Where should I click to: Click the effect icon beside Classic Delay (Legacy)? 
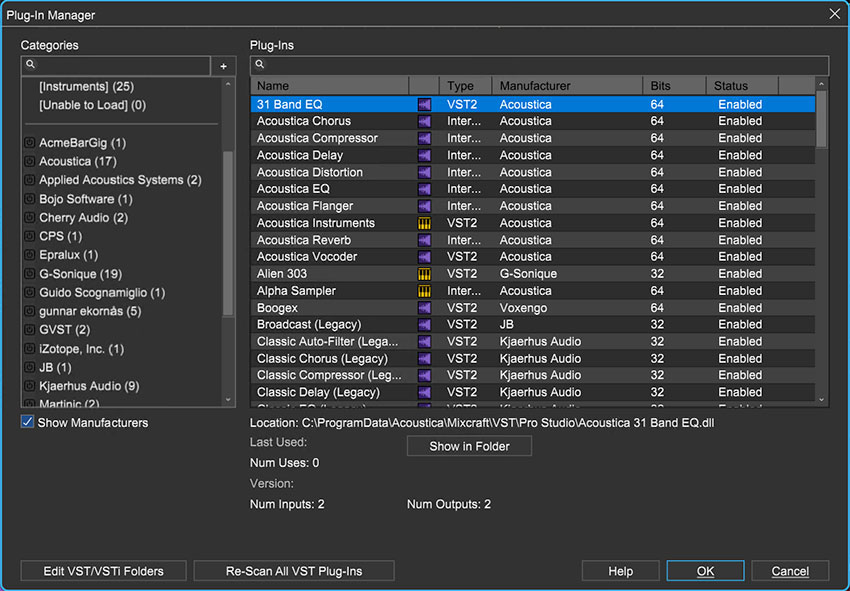coord(424,392)
